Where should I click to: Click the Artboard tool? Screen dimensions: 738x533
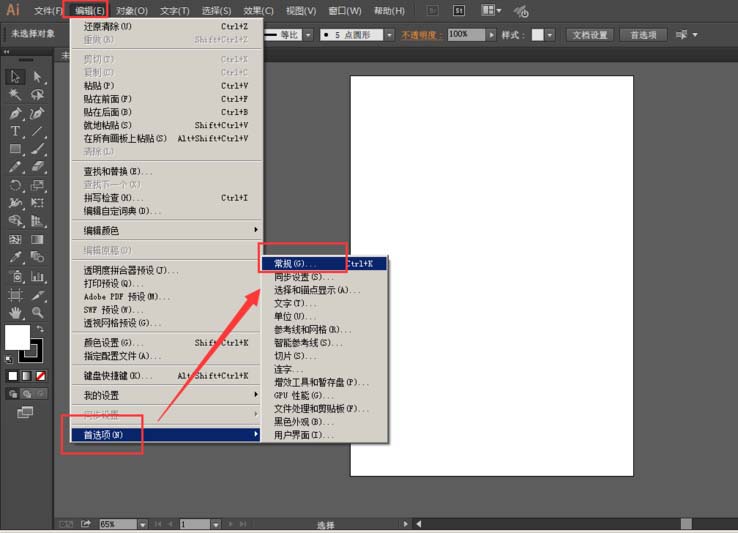pos(16,295)
